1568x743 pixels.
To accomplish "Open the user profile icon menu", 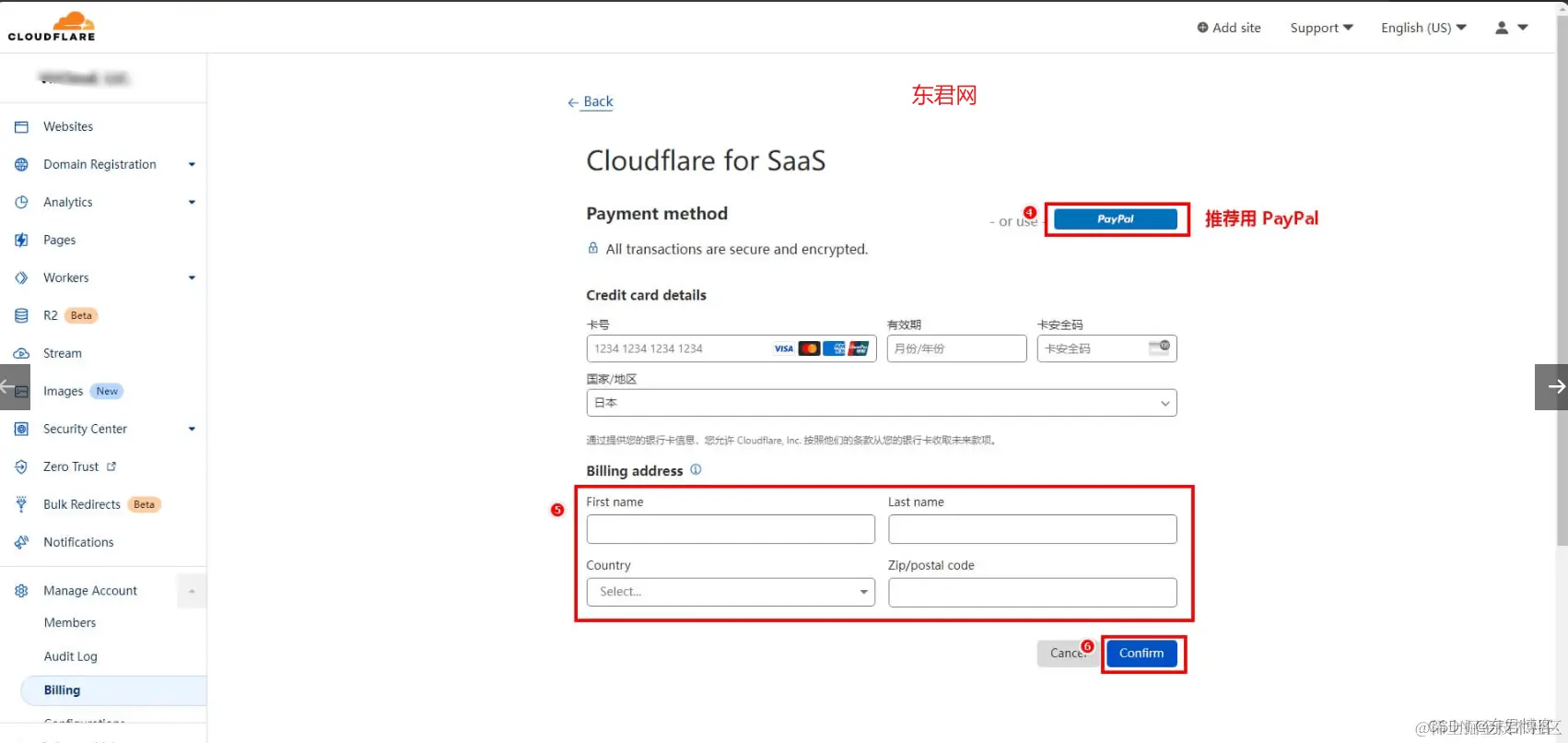I will [x=1511, y=28].
